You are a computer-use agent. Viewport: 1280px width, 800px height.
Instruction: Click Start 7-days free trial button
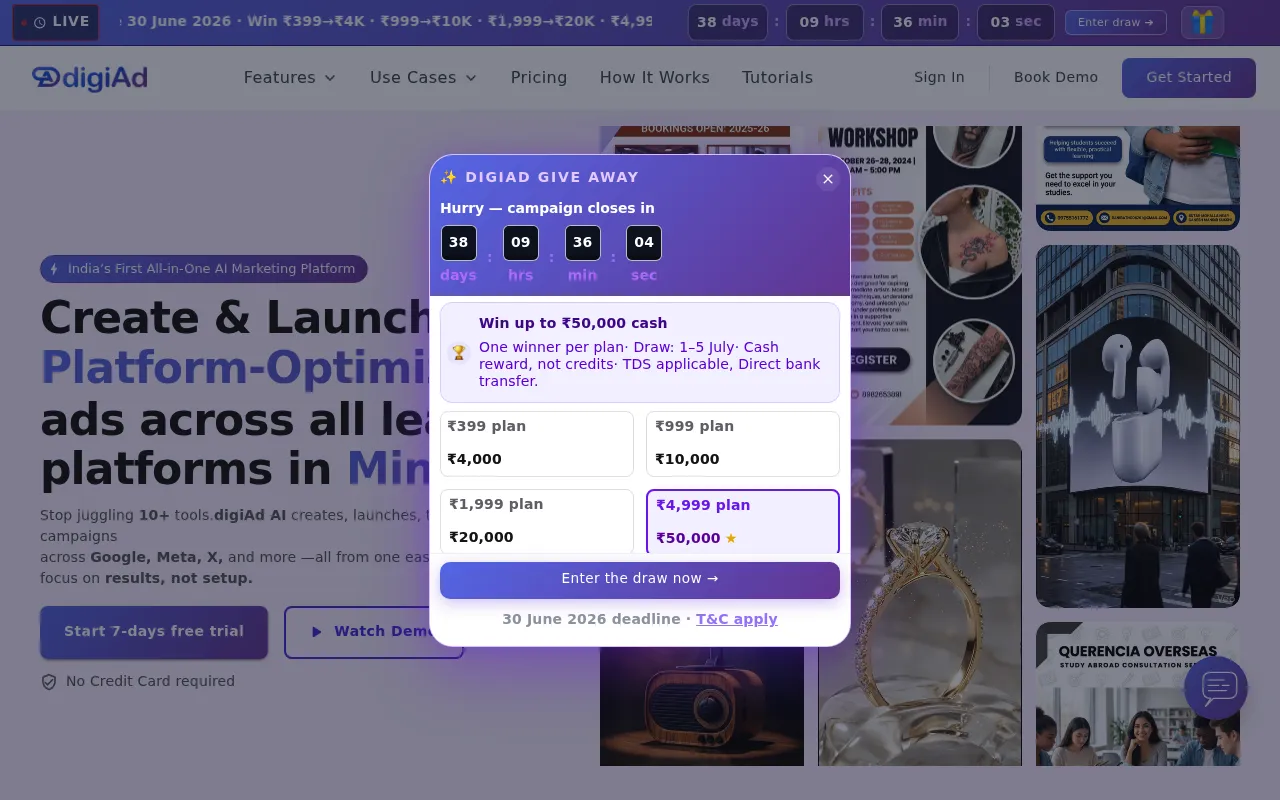pos(154,632)
